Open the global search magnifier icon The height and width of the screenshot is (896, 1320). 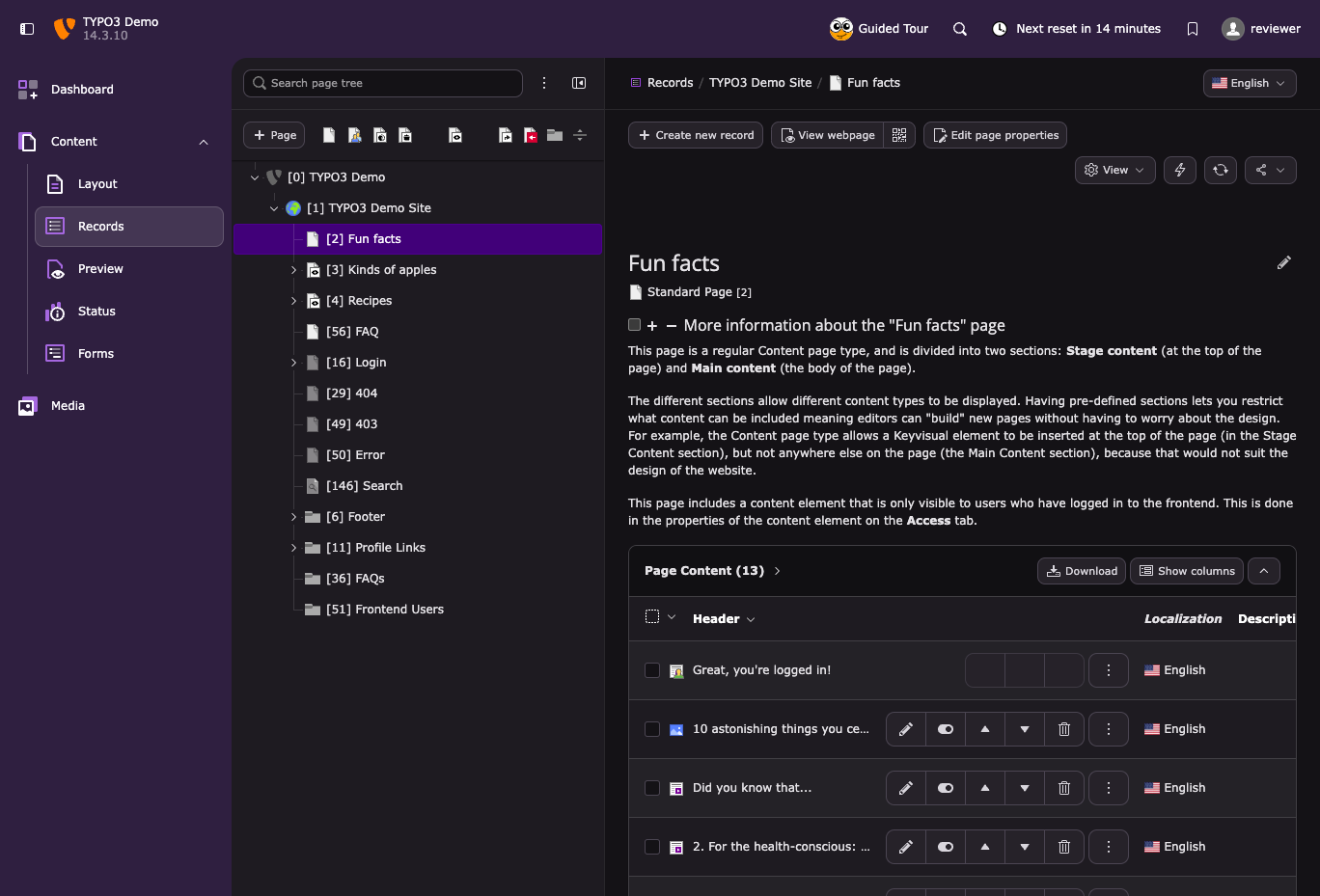click(x=960, y=29)
